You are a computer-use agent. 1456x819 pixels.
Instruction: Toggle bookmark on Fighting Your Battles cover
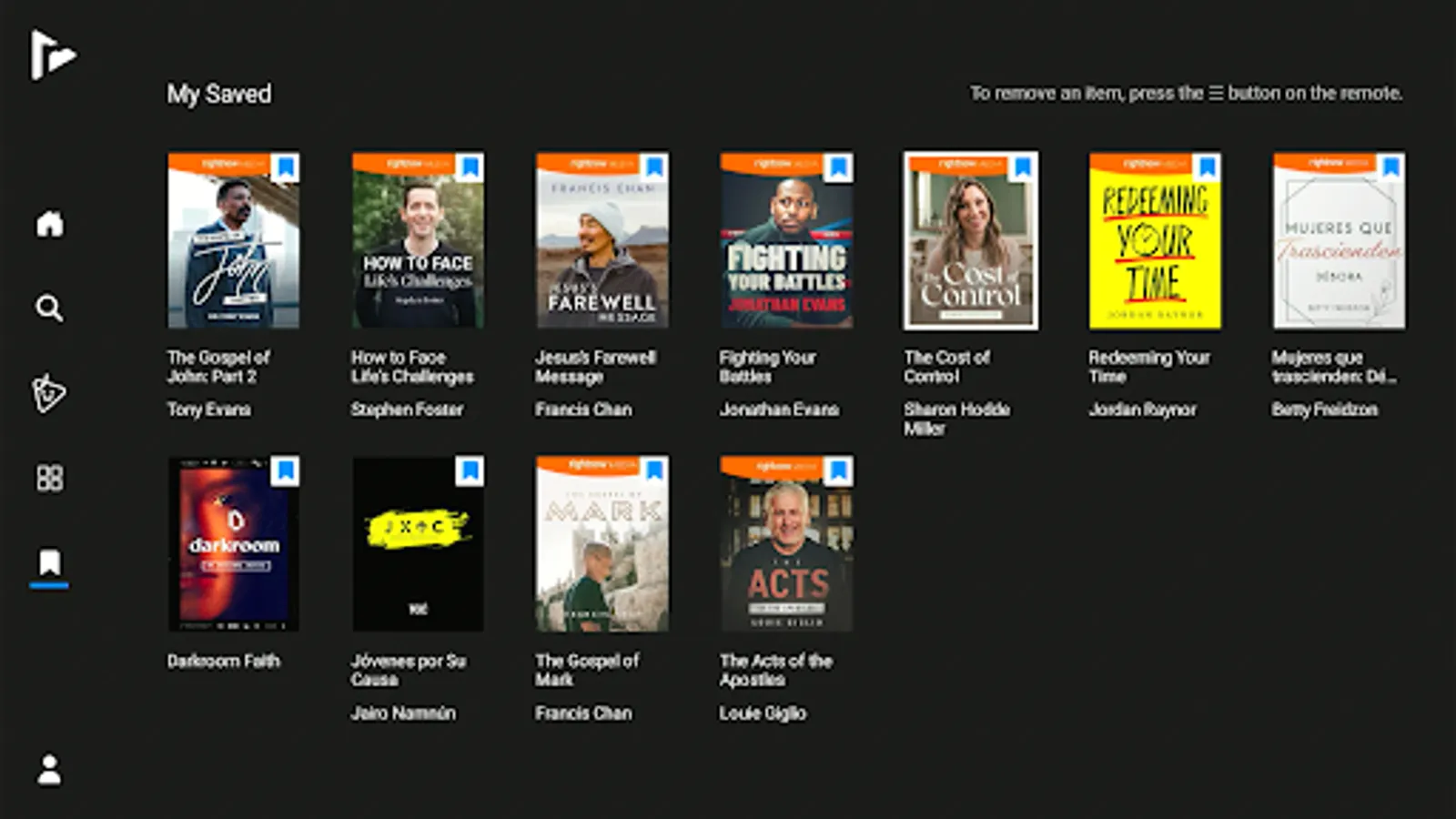click(838, 167)
